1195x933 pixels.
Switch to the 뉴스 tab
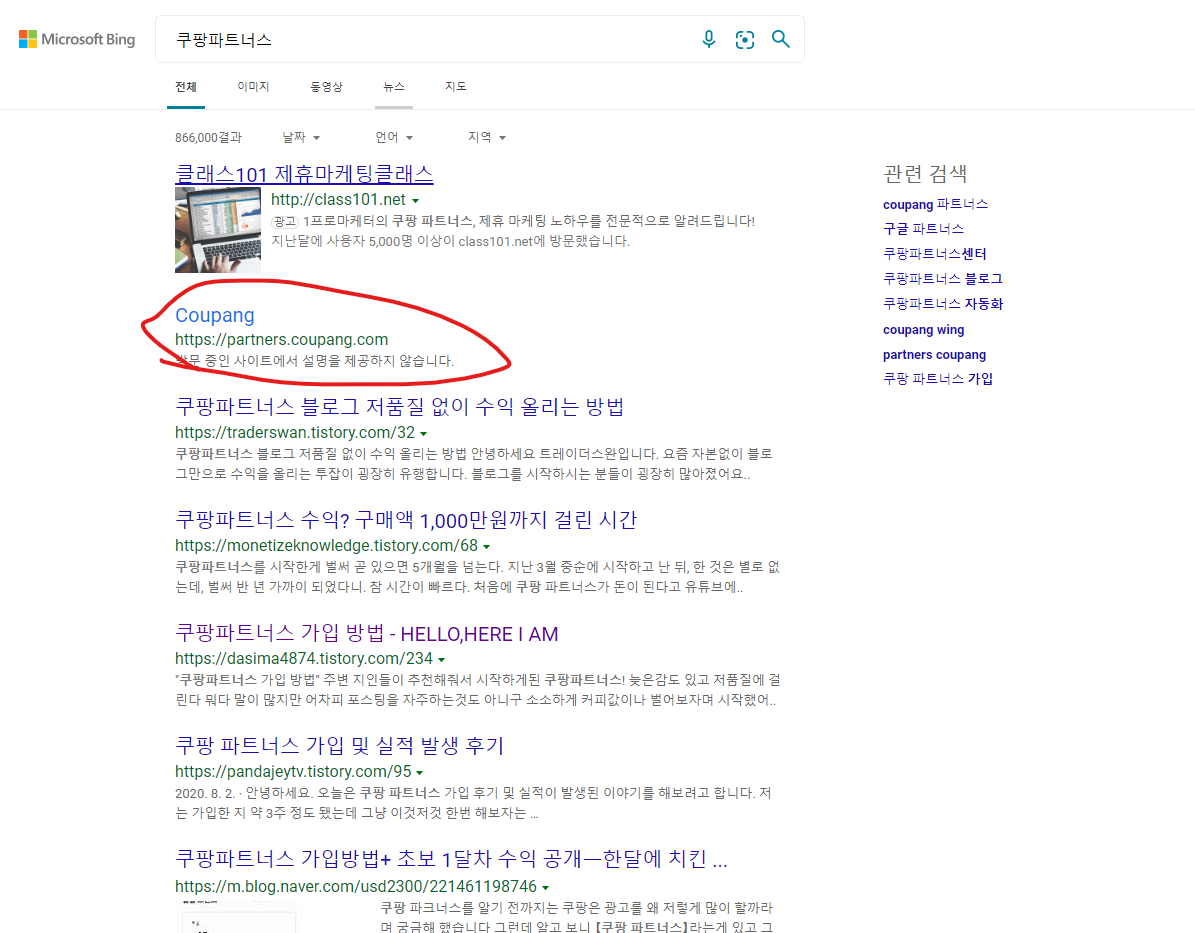point(394,87)
